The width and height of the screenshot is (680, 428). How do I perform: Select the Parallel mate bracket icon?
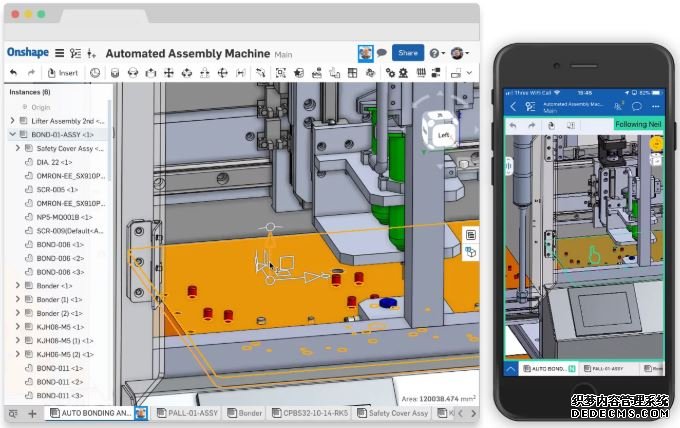[240, 73]
